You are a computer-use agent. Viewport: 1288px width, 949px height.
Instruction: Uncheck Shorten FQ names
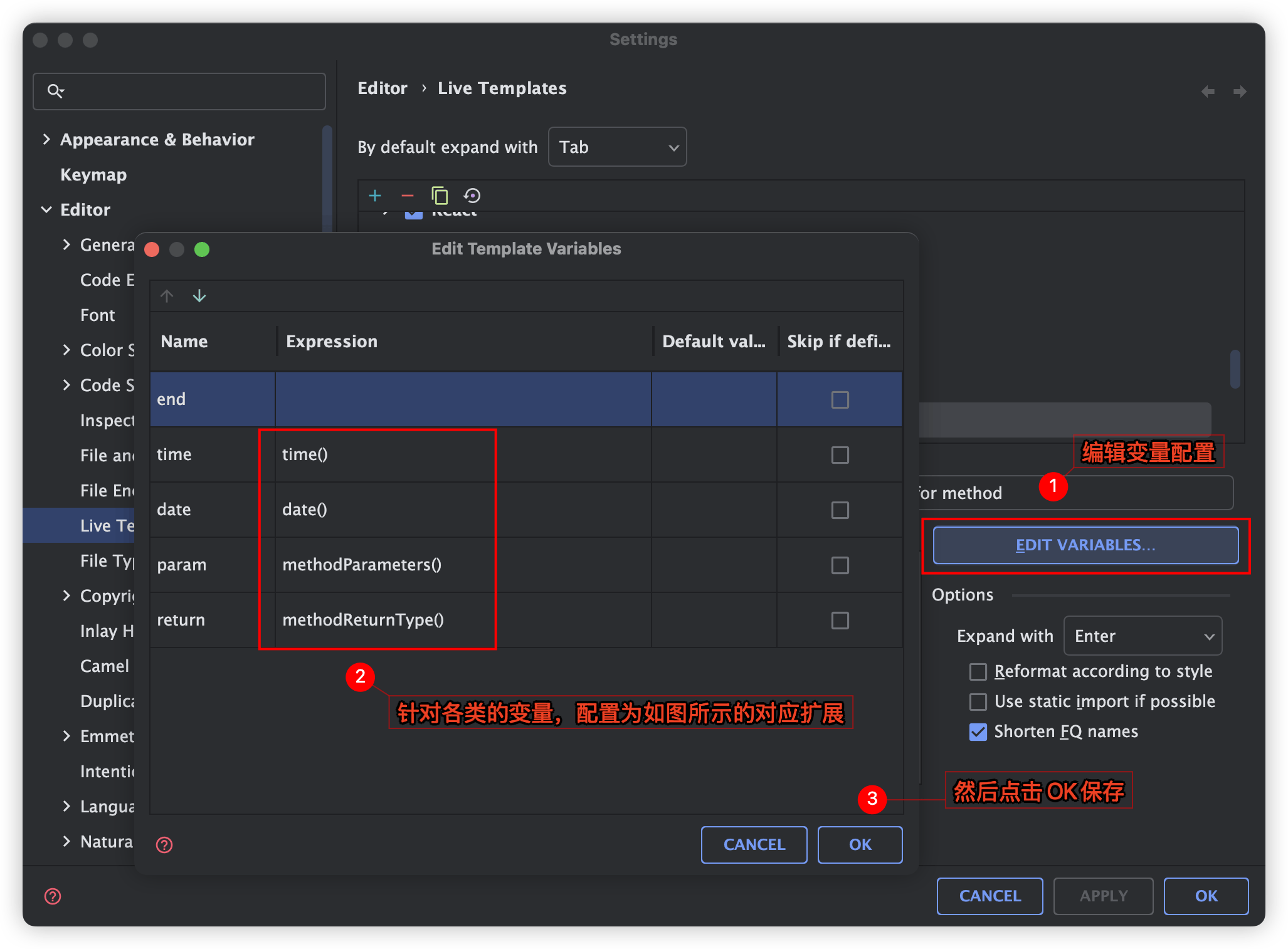coord(978,732)
